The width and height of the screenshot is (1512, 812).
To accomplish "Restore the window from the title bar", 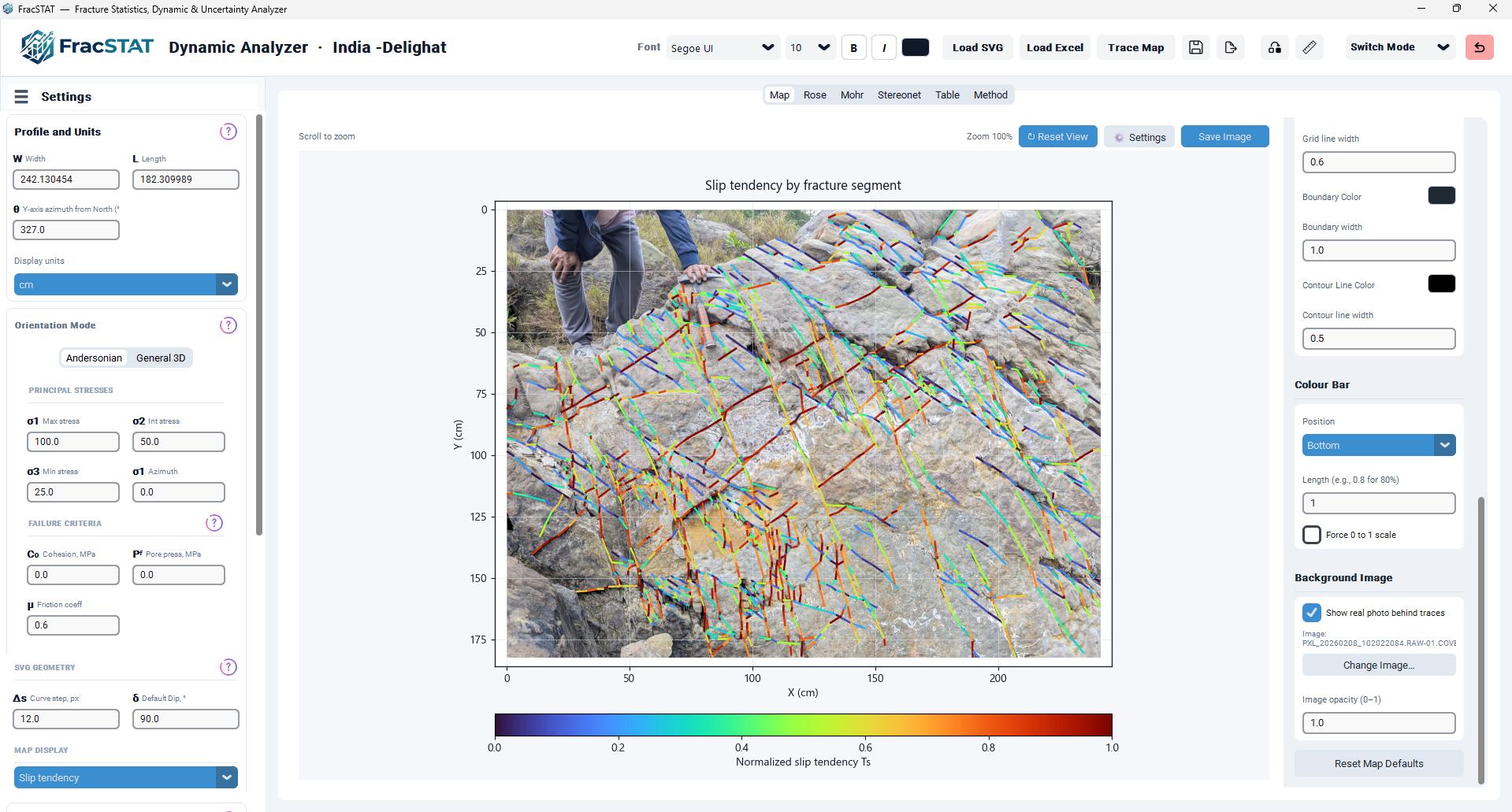I will 1457,9.
